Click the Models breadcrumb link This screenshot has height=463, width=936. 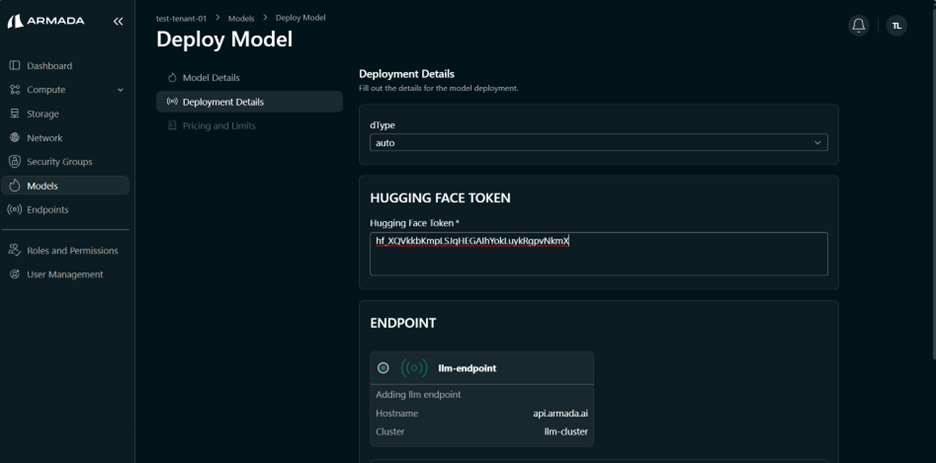(x=241, y=18)
